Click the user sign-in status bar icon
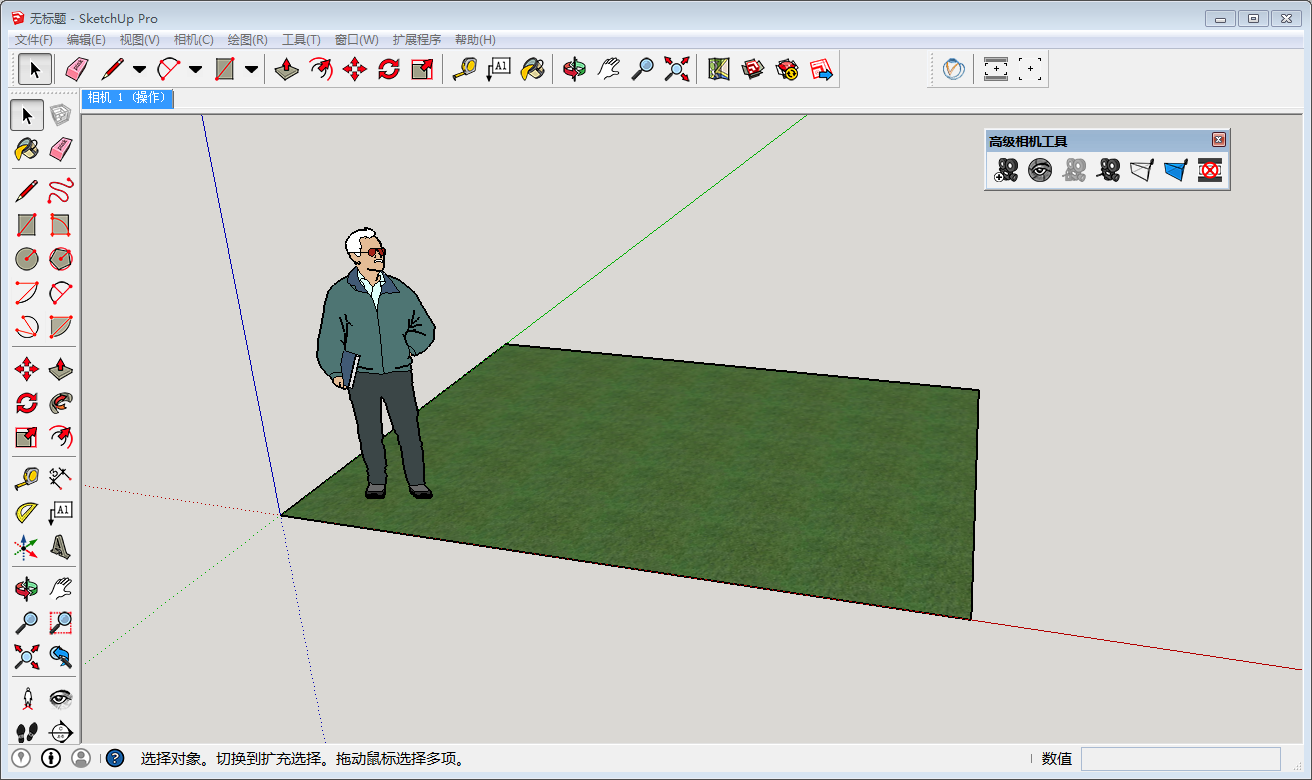This screenshot has width=1312, height=780. pos(81,758)
